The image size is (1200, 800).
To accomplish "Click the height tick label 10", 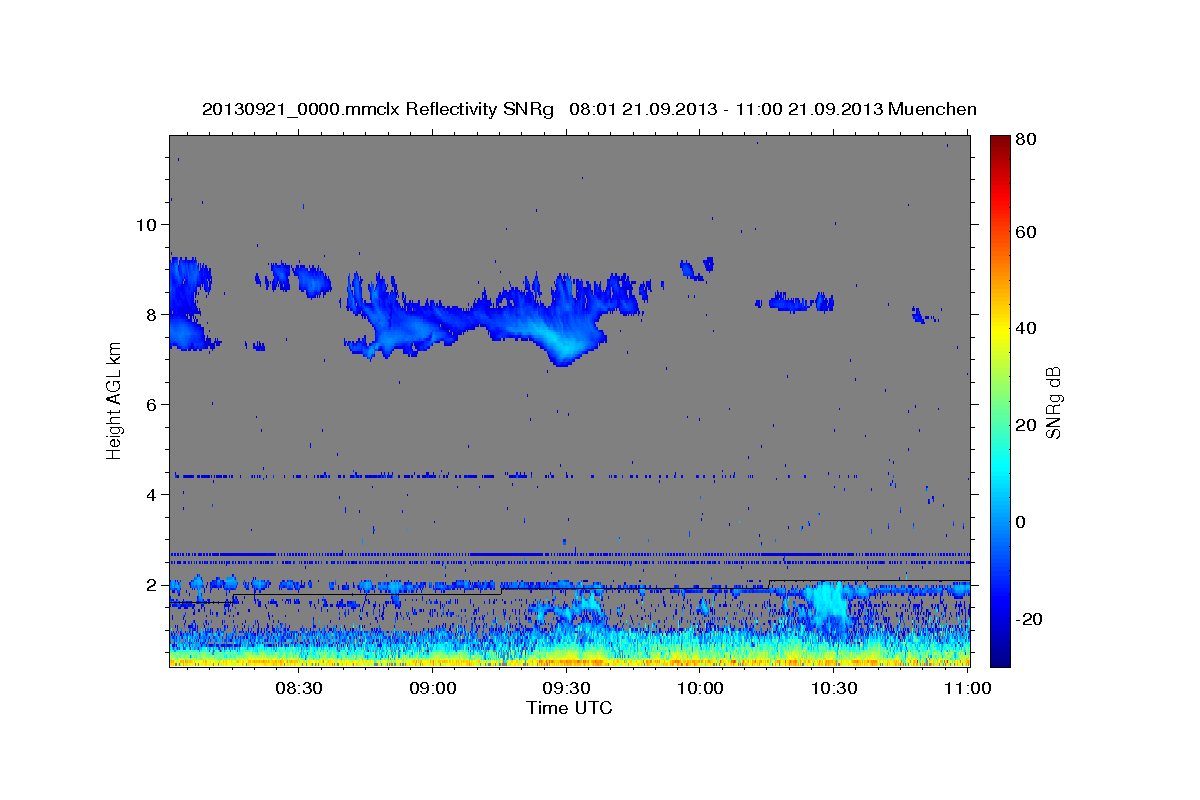I will (x=147, y=224).
